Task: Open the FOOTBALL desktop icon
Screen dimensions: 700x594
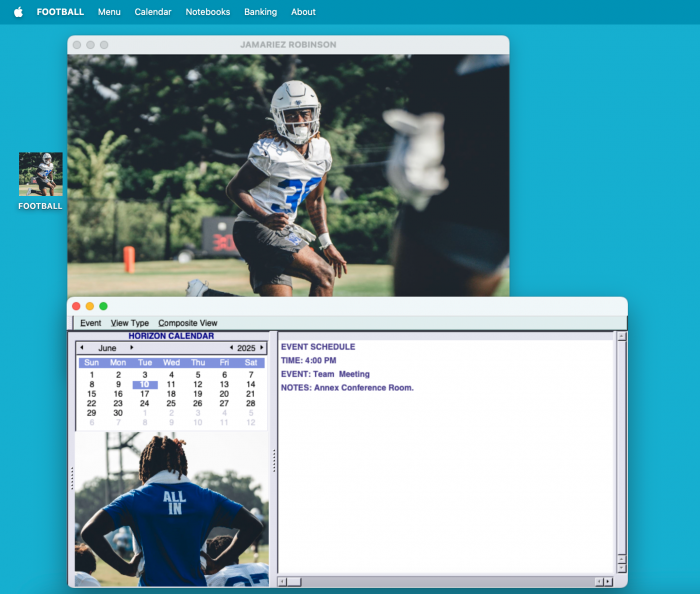Action: click(40, 175)
